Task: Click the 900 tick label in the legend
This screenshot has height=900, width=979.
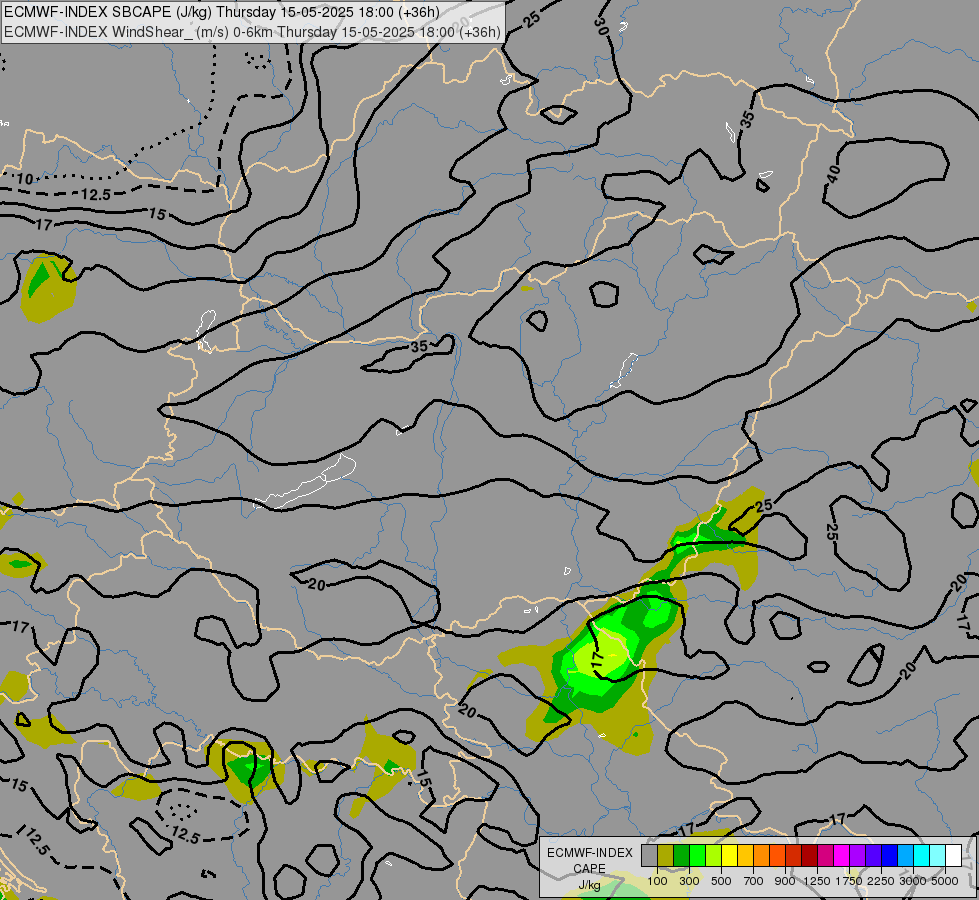Action: (x=785, y=881)
